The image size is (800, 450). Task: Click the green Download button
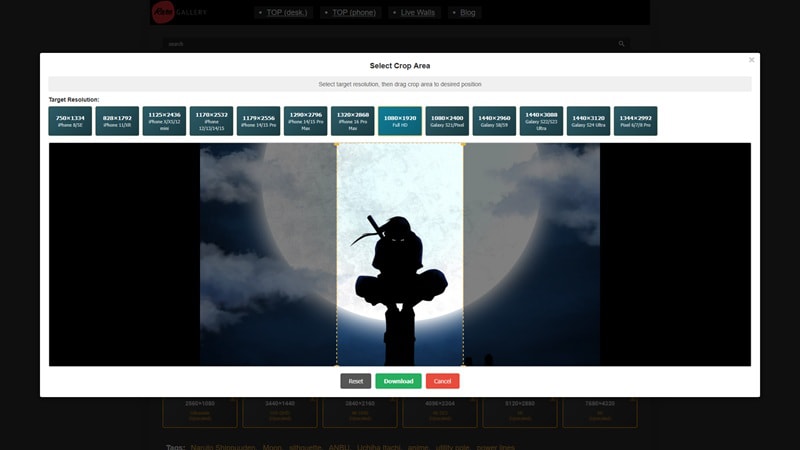[x=398, y=381]
